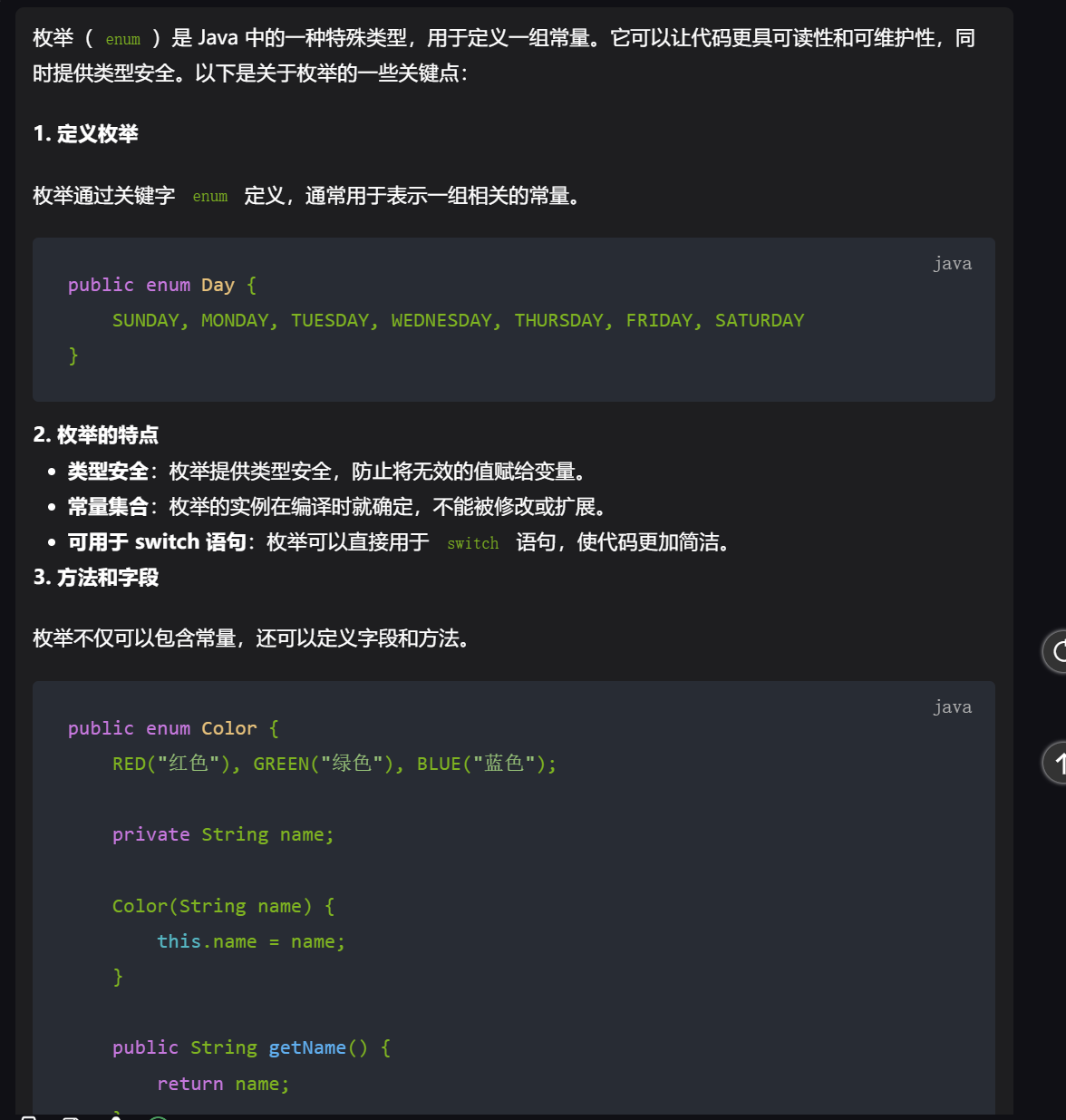Click the inline 'enum' code in the first paragraph

123,39
